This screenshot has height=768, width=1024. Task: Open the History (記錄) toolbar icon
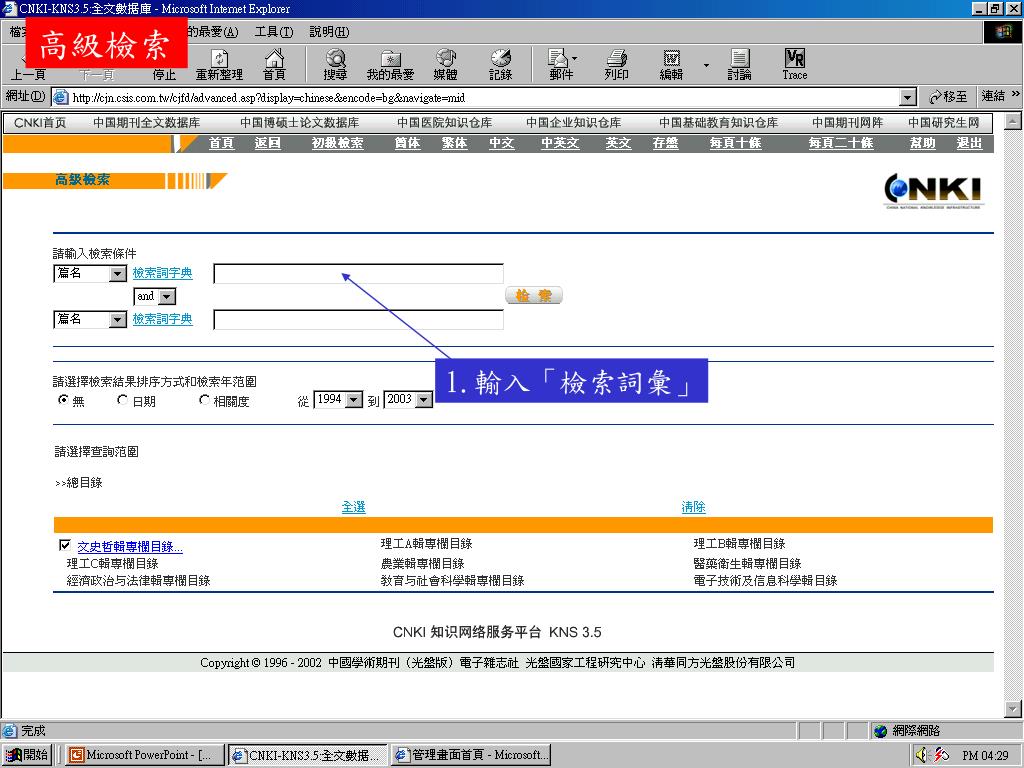[501, 65]
